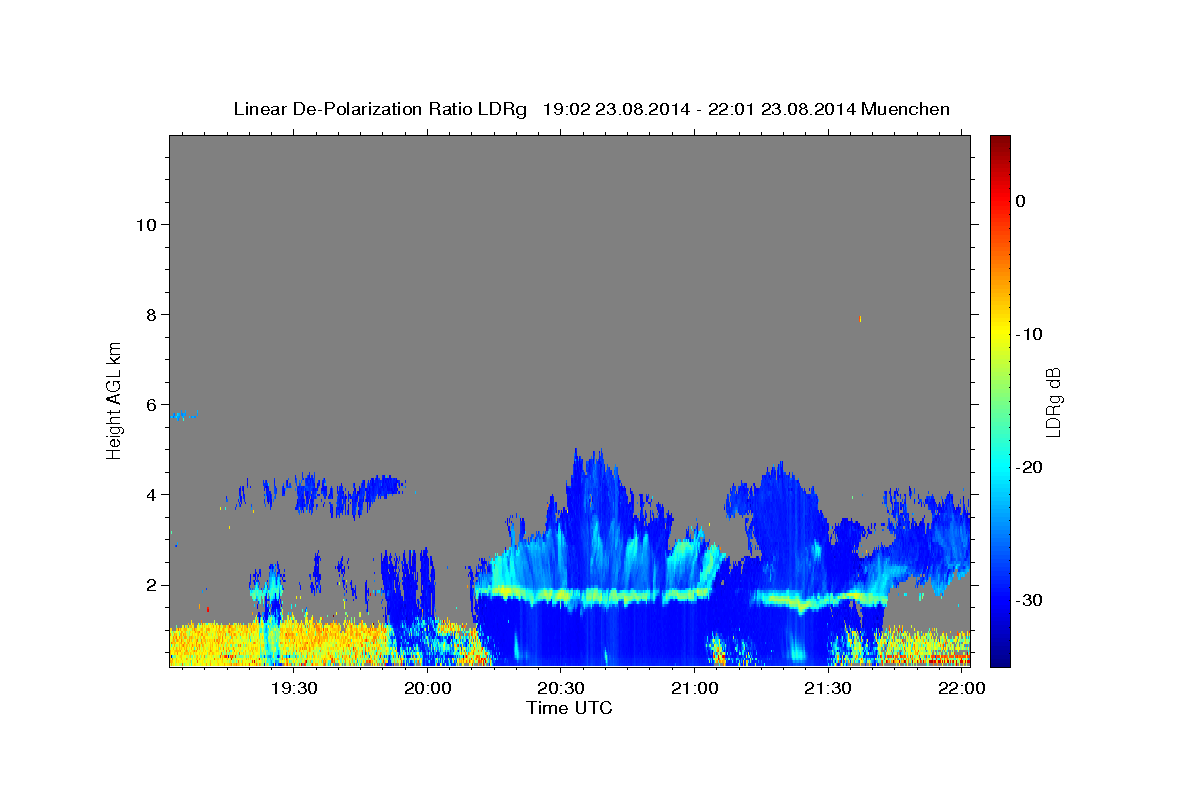Click the 'Height AGL km' axis label
Screen dimensions: 1200x800
pos(114,400)
